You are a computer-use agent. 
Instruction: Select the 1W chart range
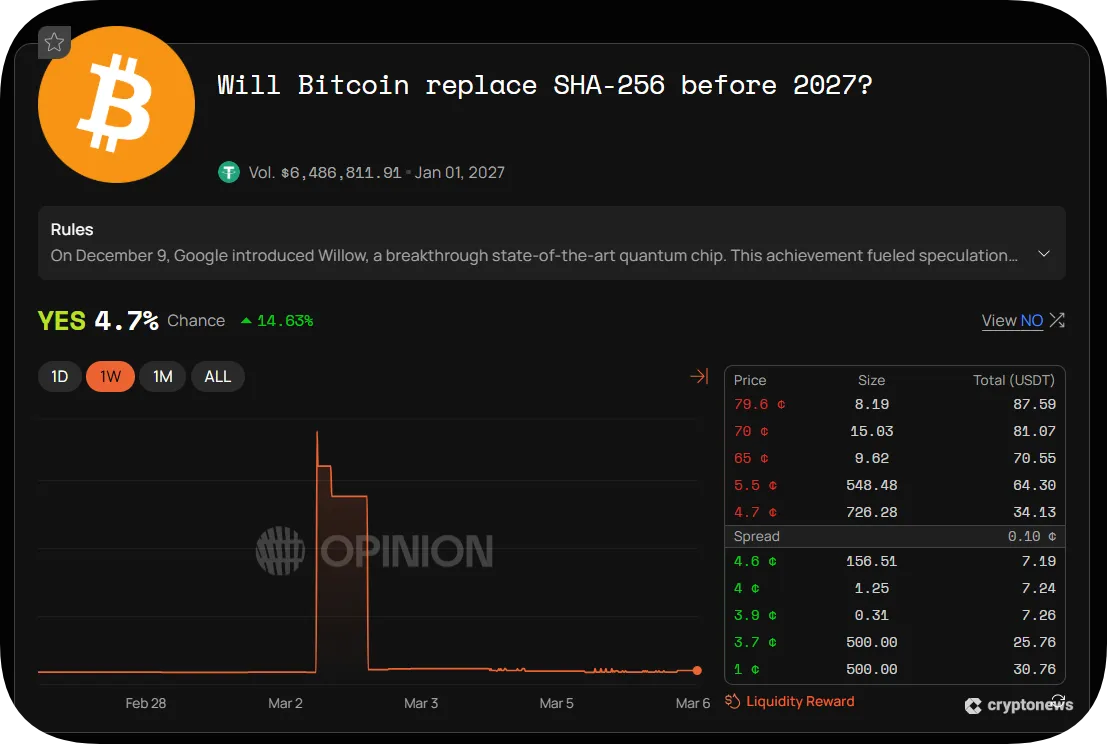(x=110, y=376)
